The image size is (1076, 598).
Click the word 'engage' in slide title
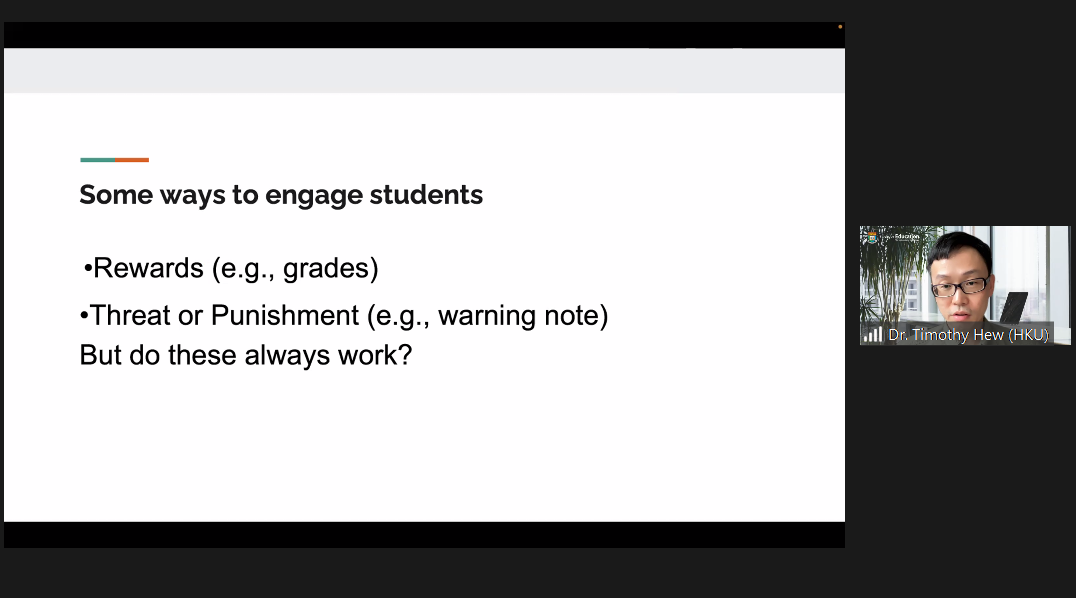click(314, 196)
